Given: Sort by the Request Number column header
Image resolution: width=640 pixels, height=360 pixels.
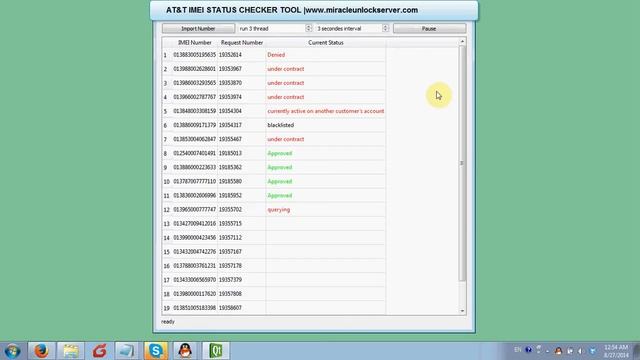Looking at the screenshot, I should point(242,42).
